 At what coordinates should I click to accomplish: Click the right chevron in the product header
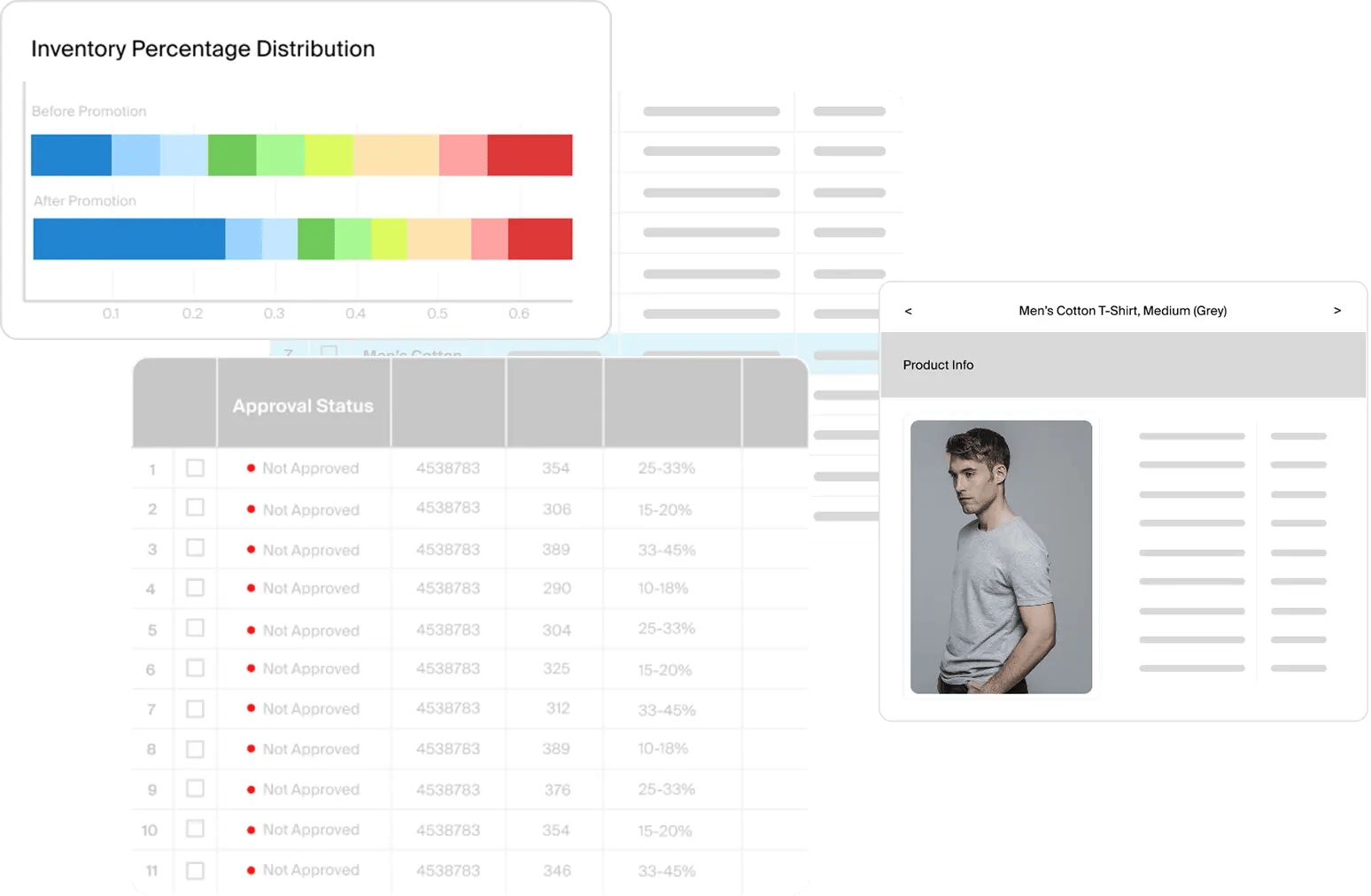(1337, 311)
